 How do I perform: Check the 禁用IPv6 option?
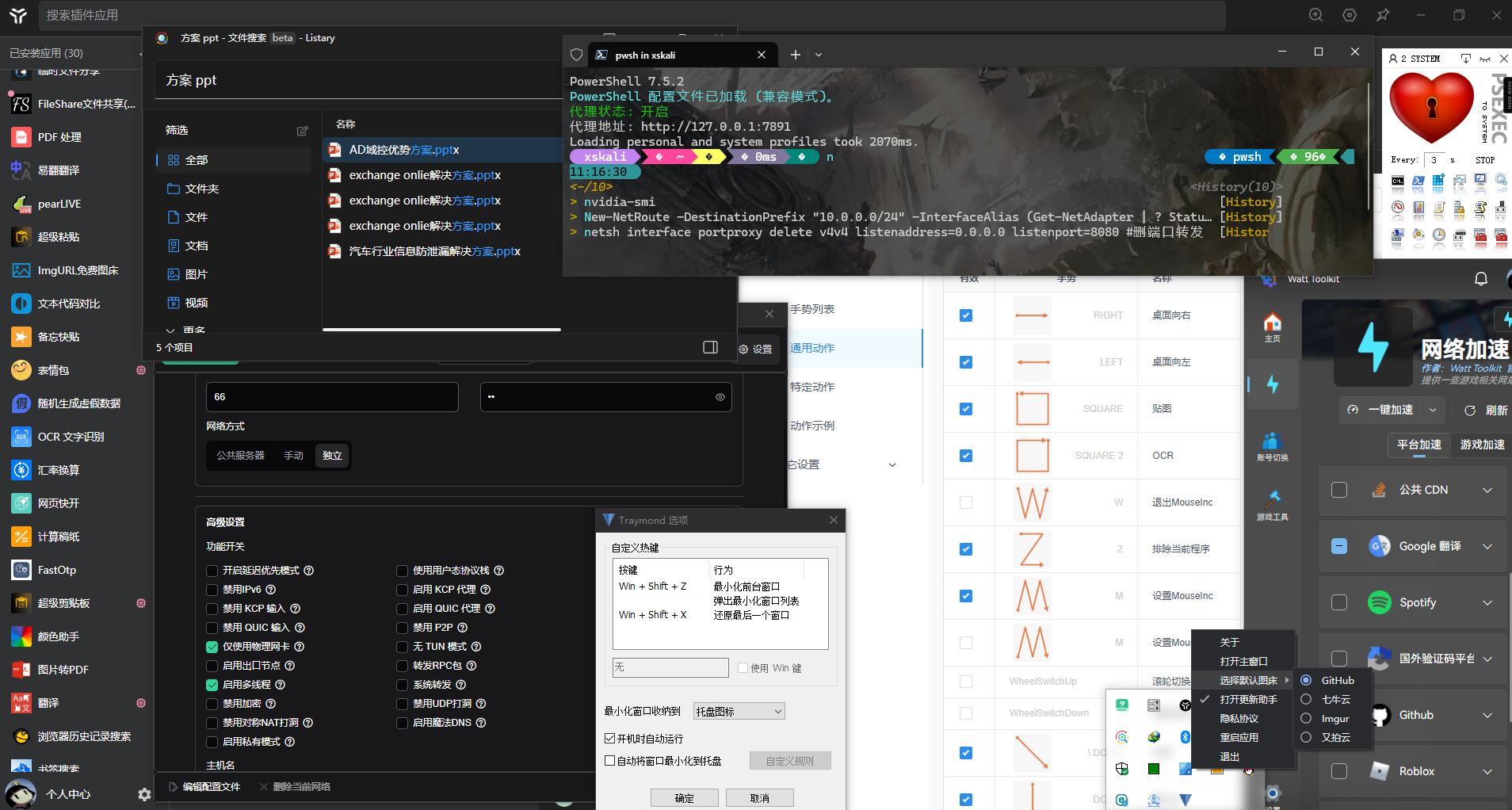pos(212,590)
